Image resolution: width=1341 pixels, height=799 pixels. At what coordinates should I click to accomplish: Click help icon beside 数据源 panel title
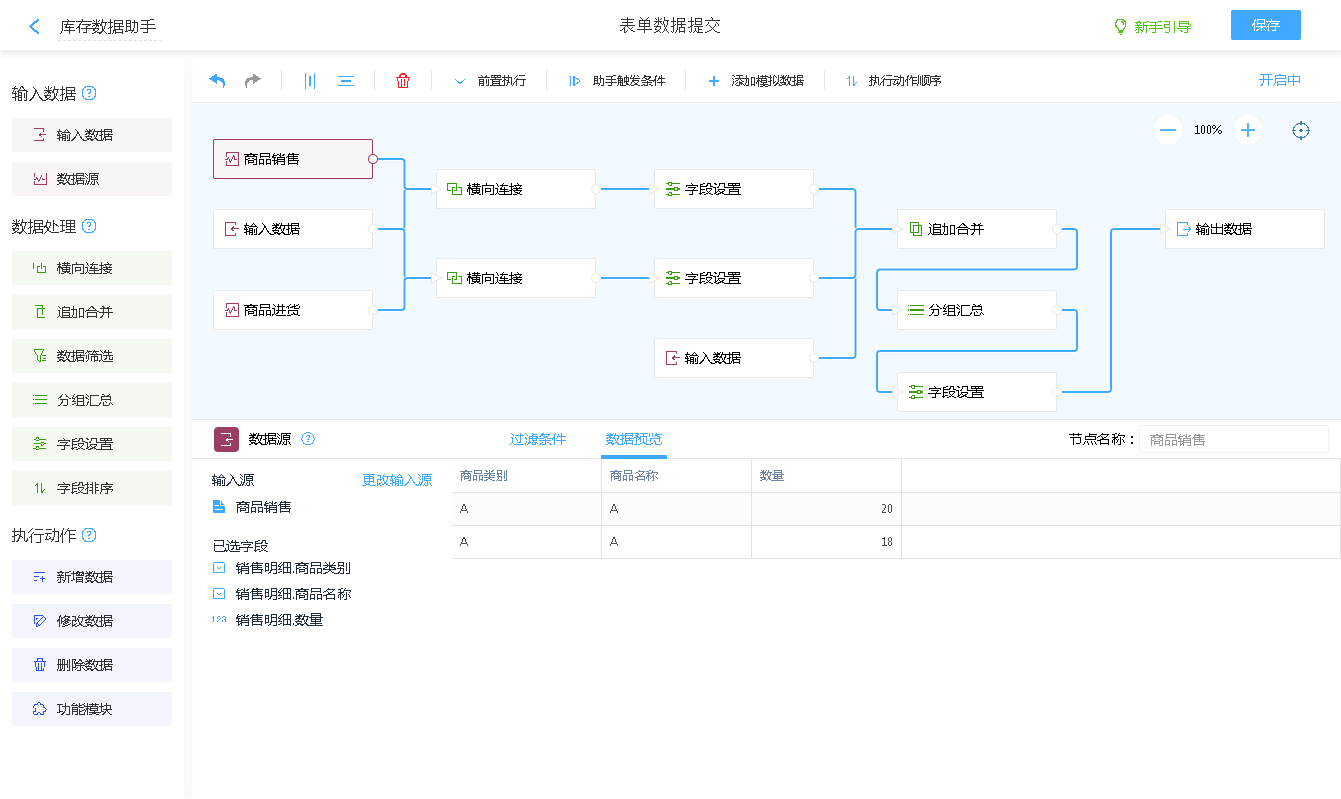308,438
